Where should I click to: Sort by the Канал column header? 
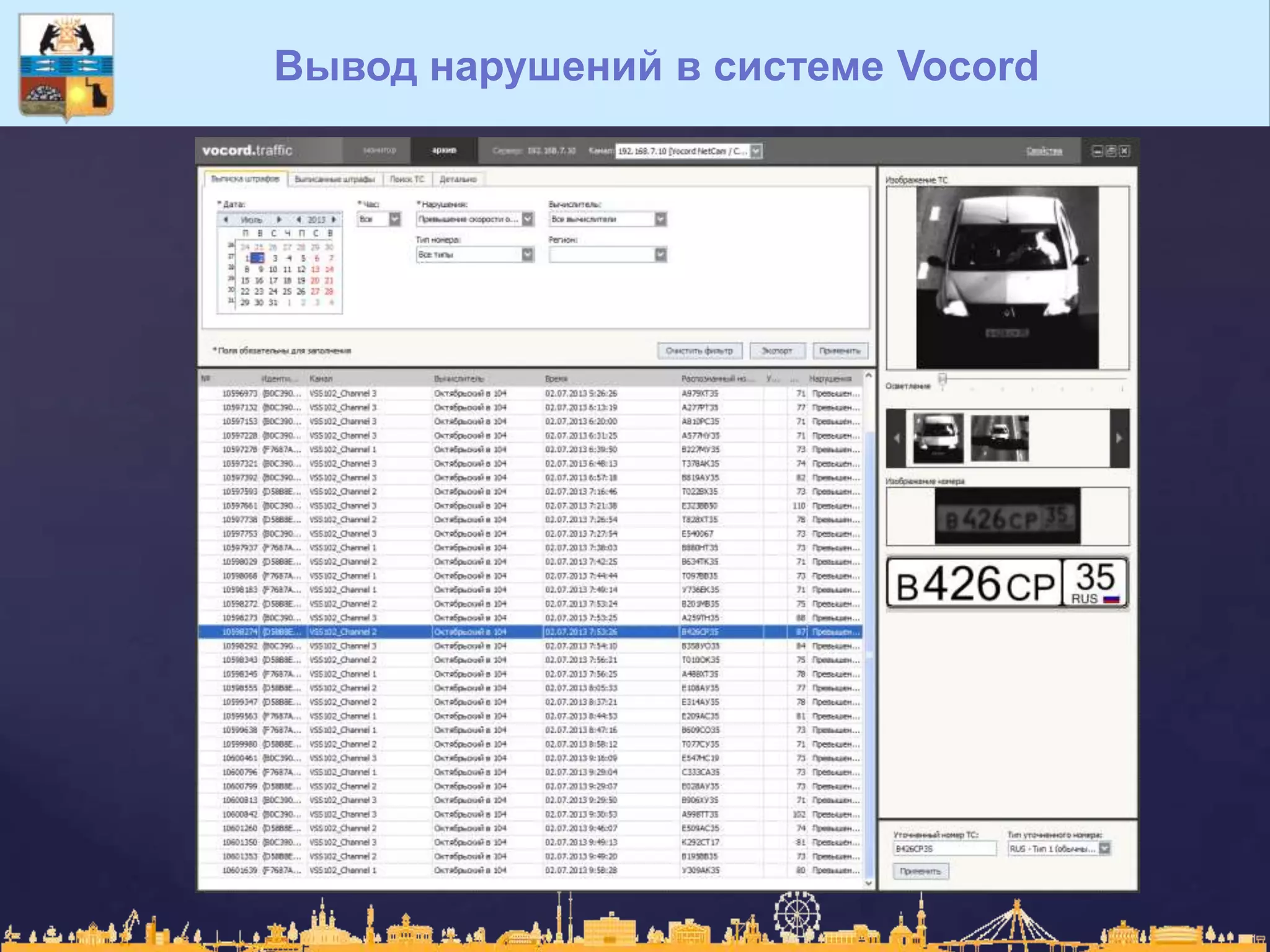click(369, 379)
